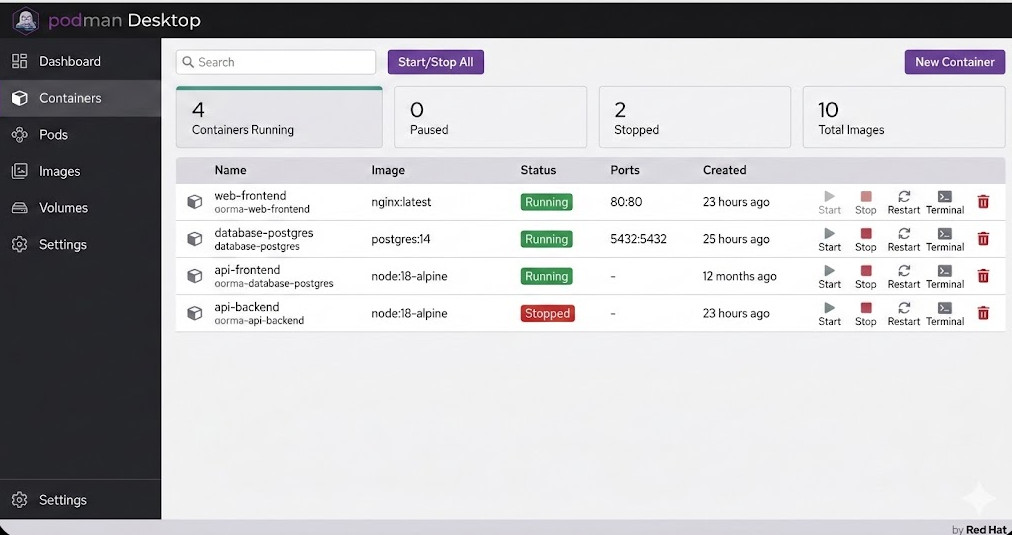Restart the api-backend container
Image resolution: width=1012 pixels, height=535 pixels.
point(904,314)
